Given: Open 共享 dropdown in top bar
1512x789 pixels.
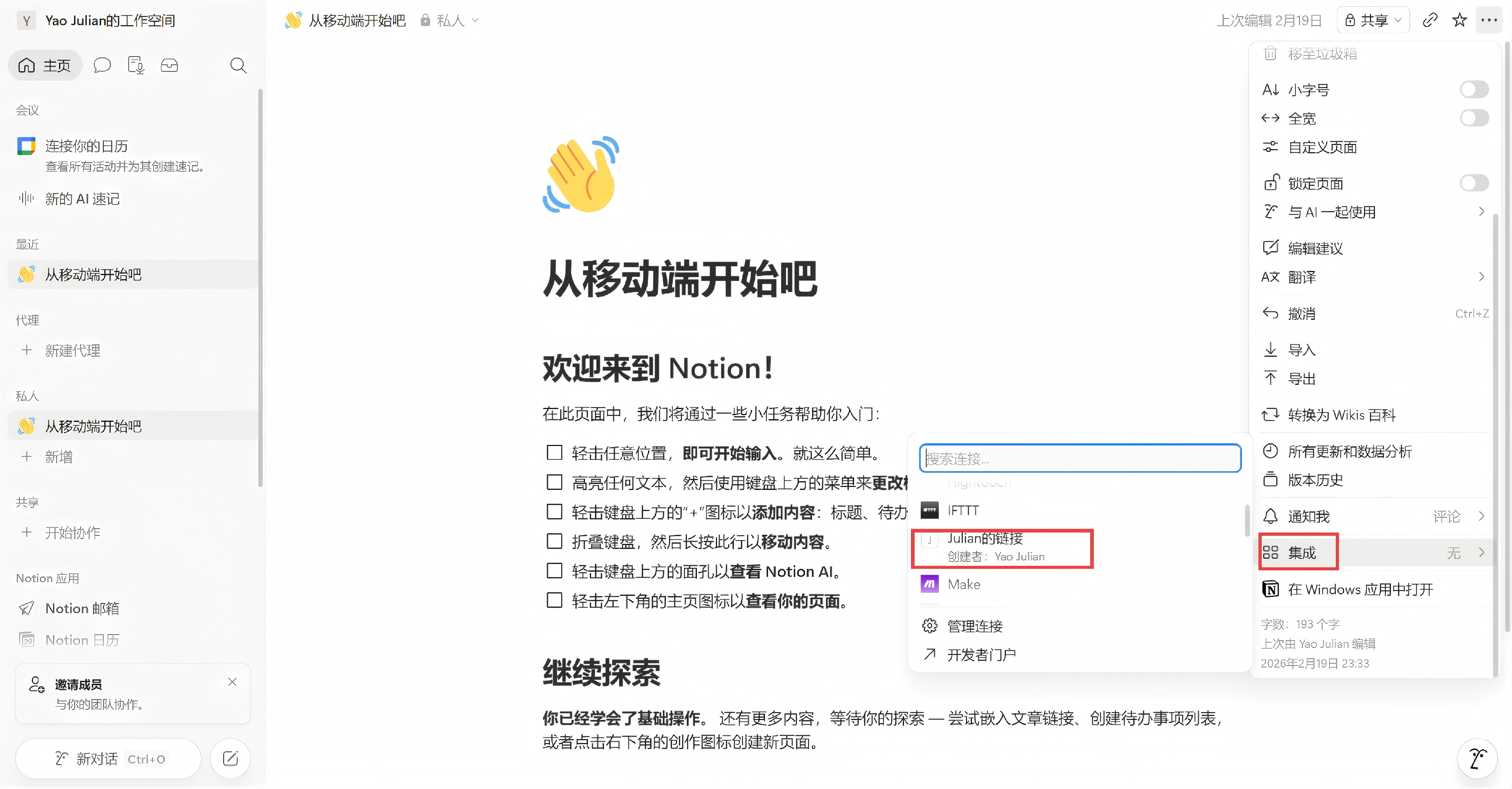Looking at the screenshot, I should click(x=1373, y=21).
